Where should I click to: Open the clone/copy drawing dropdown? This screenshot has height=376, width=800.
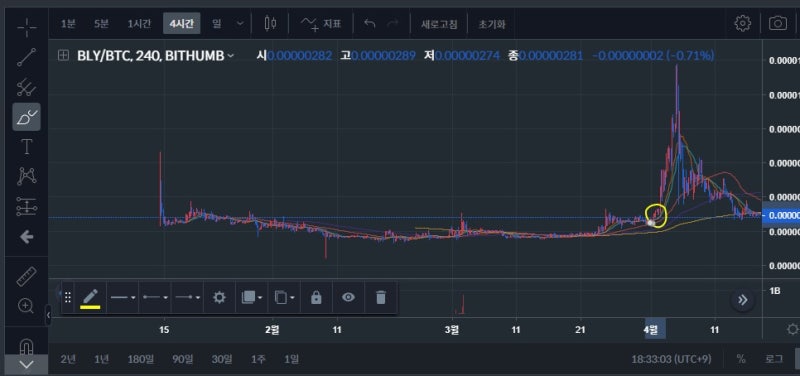284,297
